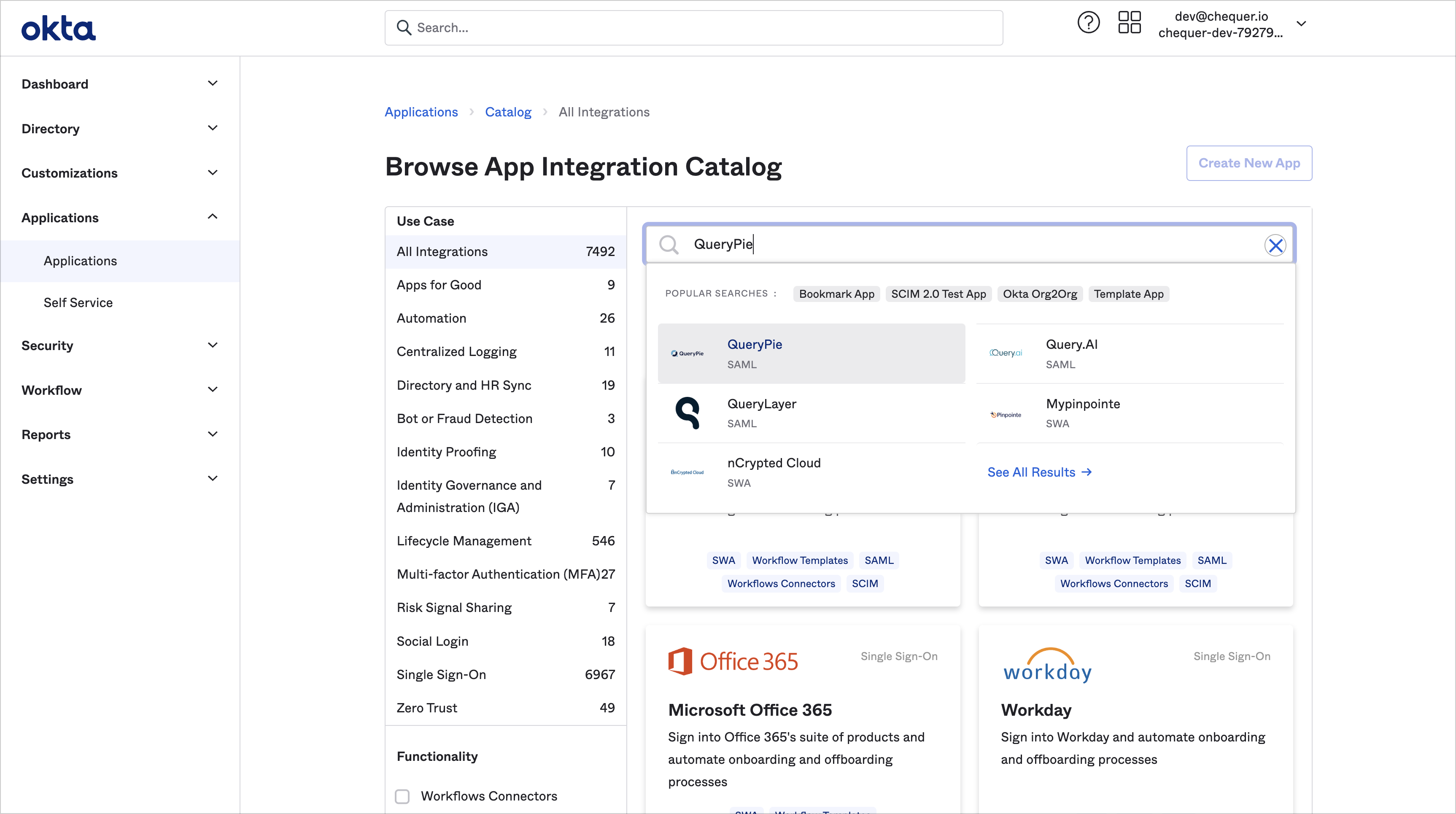Filter by Apps for Good

click(x=505, y=285)
